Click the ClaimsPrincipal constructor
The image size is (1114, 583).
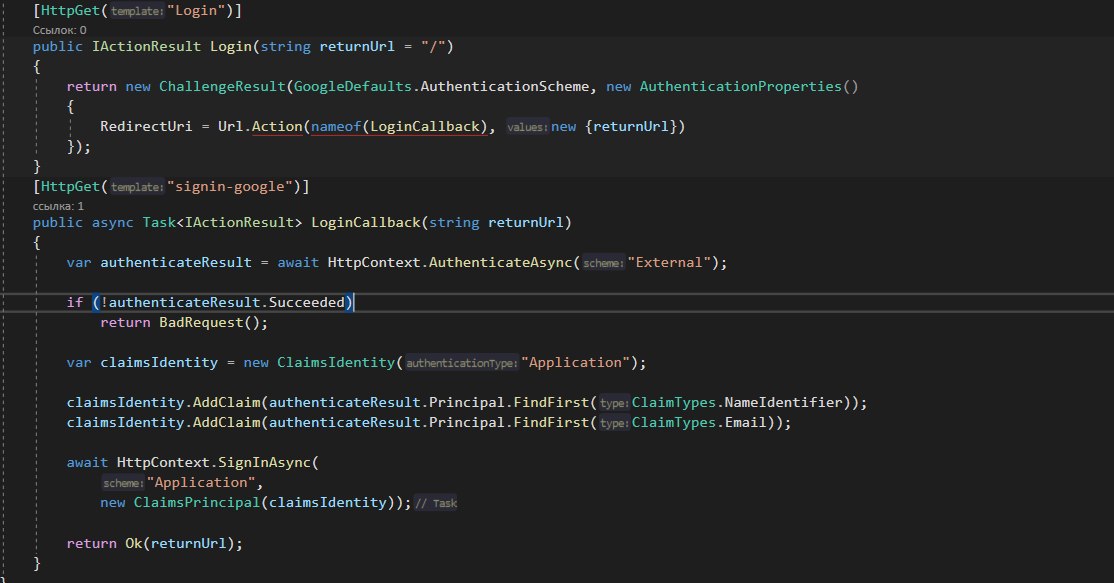(x=197, y=503)
